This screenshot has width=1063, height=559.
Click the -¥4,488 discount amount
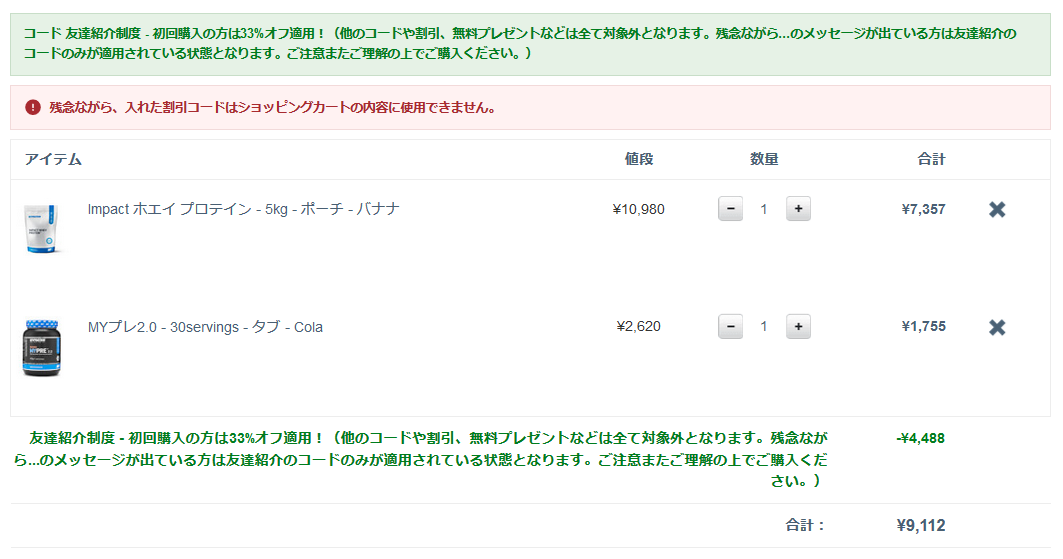[921, 438]
